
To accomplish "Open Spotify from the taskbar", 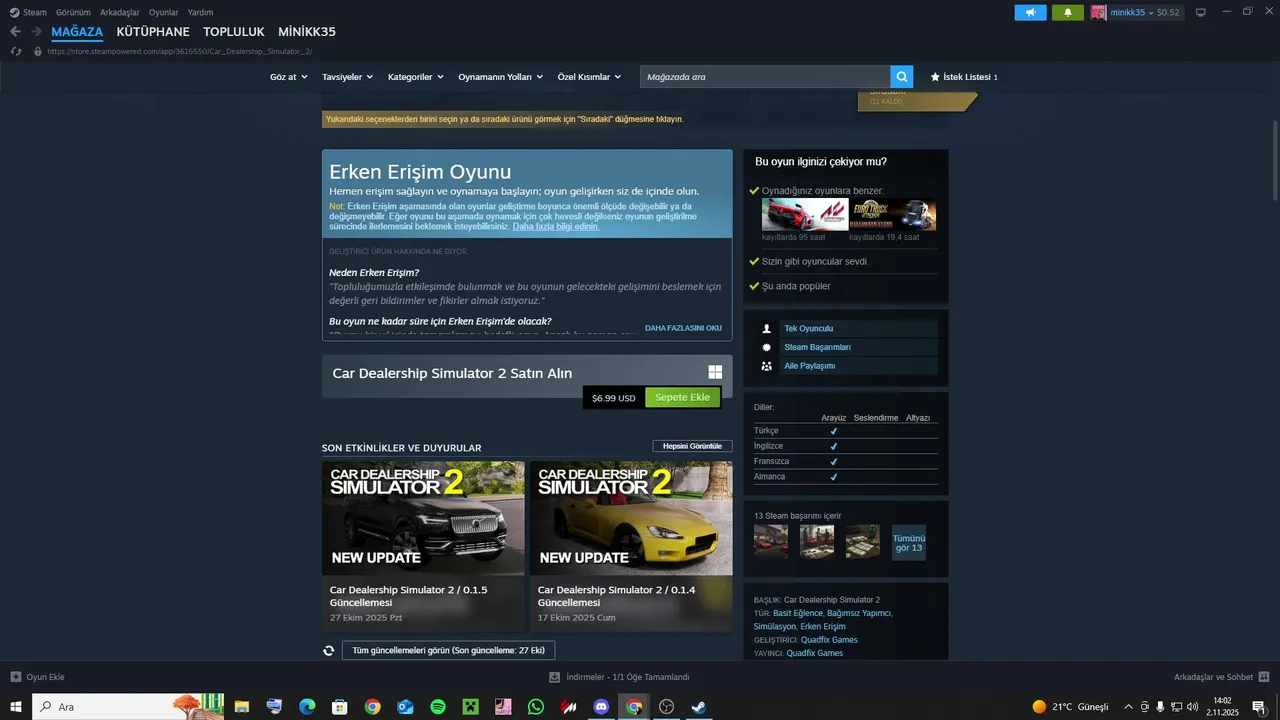I will [438, 707].
